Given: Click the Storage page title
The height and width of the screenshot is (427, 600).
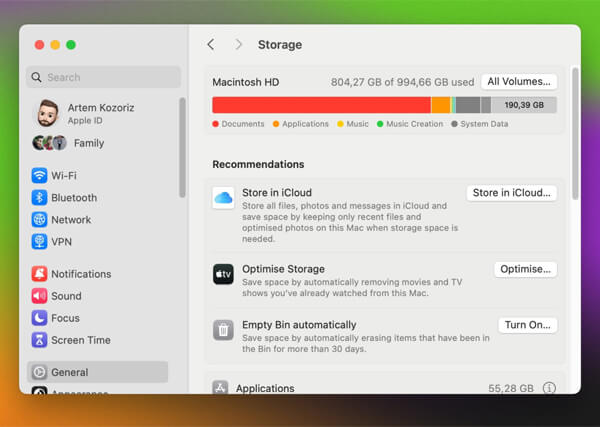Looking at the screenshot, I should pos(280,45).
